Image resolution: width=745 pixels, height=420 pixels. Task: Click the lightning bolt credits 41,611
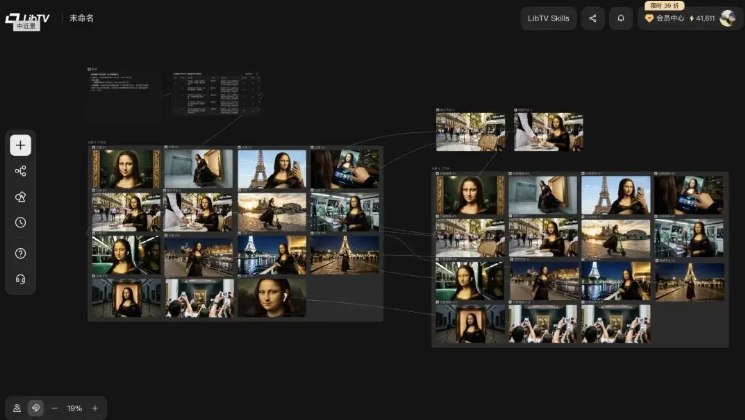[702, 18]
